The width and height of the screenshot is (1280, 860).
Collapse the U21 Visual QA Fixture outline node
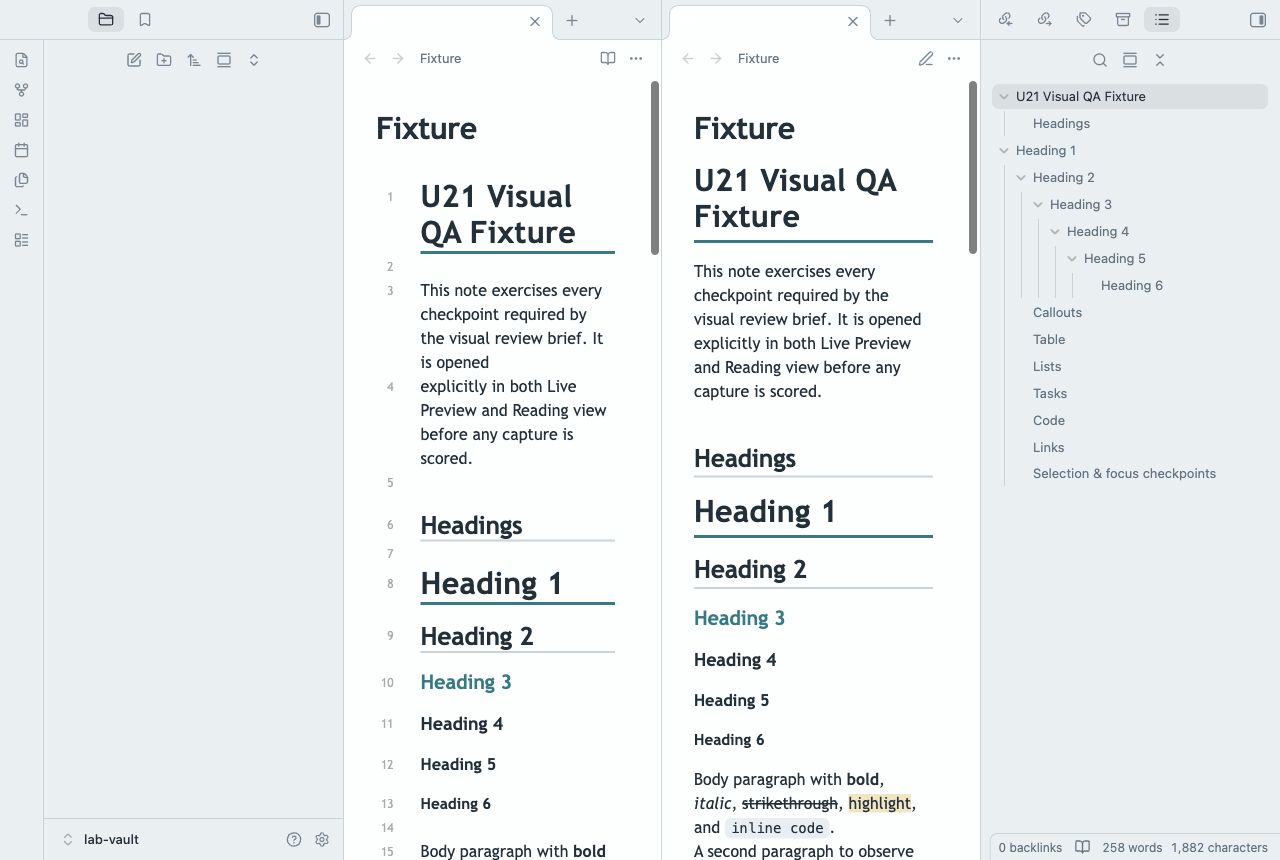pos(1004,97)
